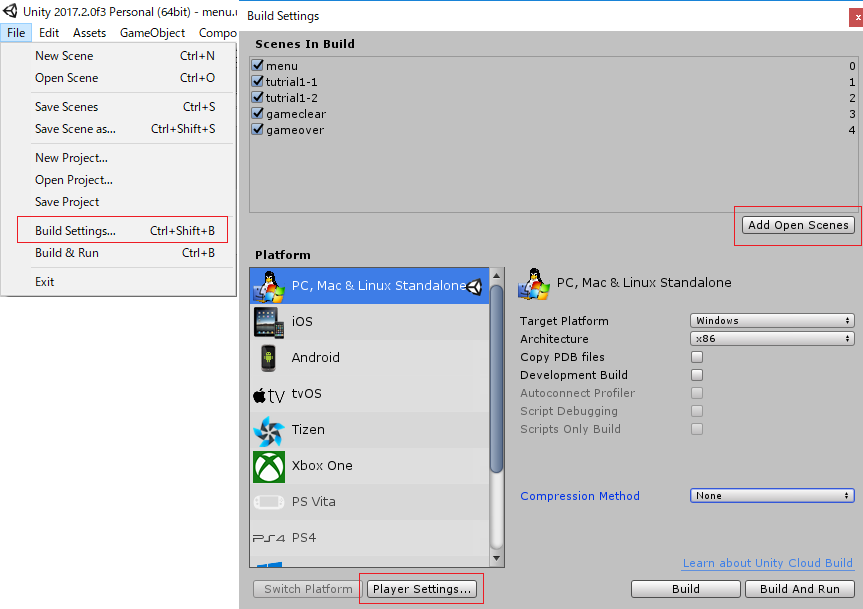
Task: Click the Android phone icon in platform list
Action: point(268,358)
